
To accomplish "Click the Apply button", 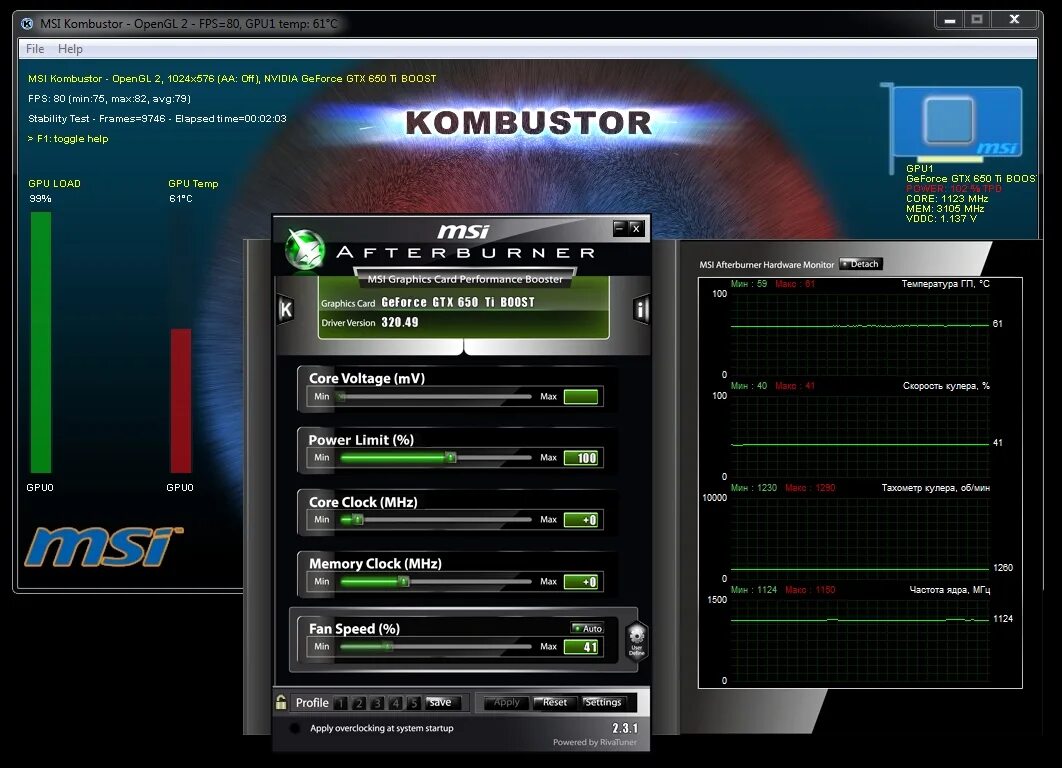I will pos(507,702).
